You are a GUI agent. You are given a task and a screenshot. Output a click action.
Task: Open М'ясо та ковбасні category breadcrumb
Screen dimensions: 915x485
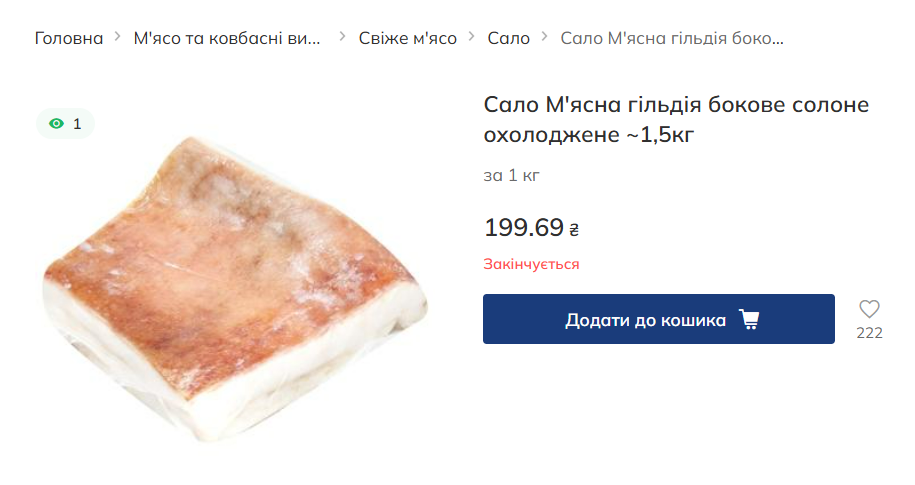click(x=228, y=38)
